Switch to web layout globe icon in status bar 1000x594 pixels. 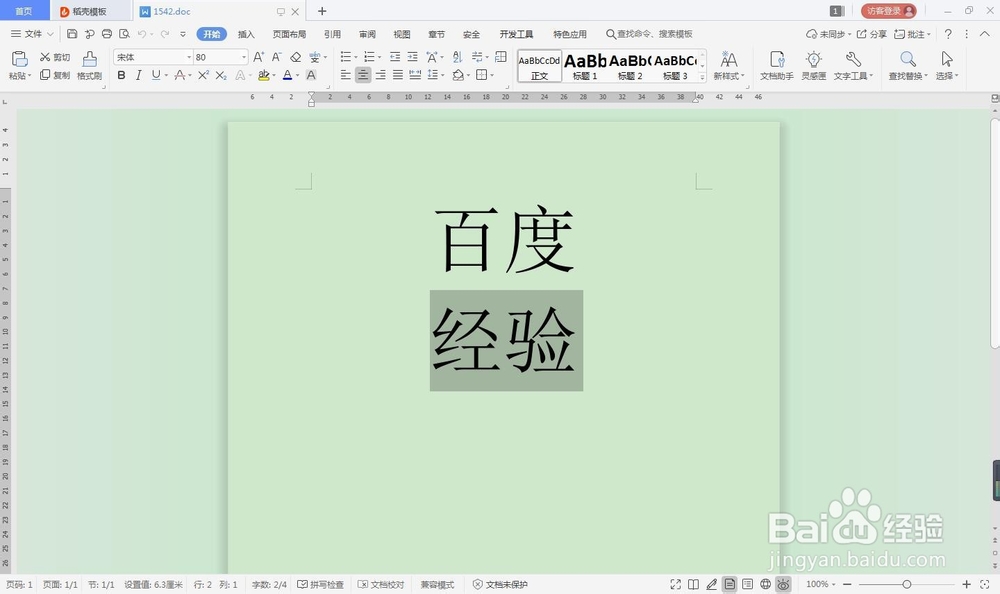[765, 584]
